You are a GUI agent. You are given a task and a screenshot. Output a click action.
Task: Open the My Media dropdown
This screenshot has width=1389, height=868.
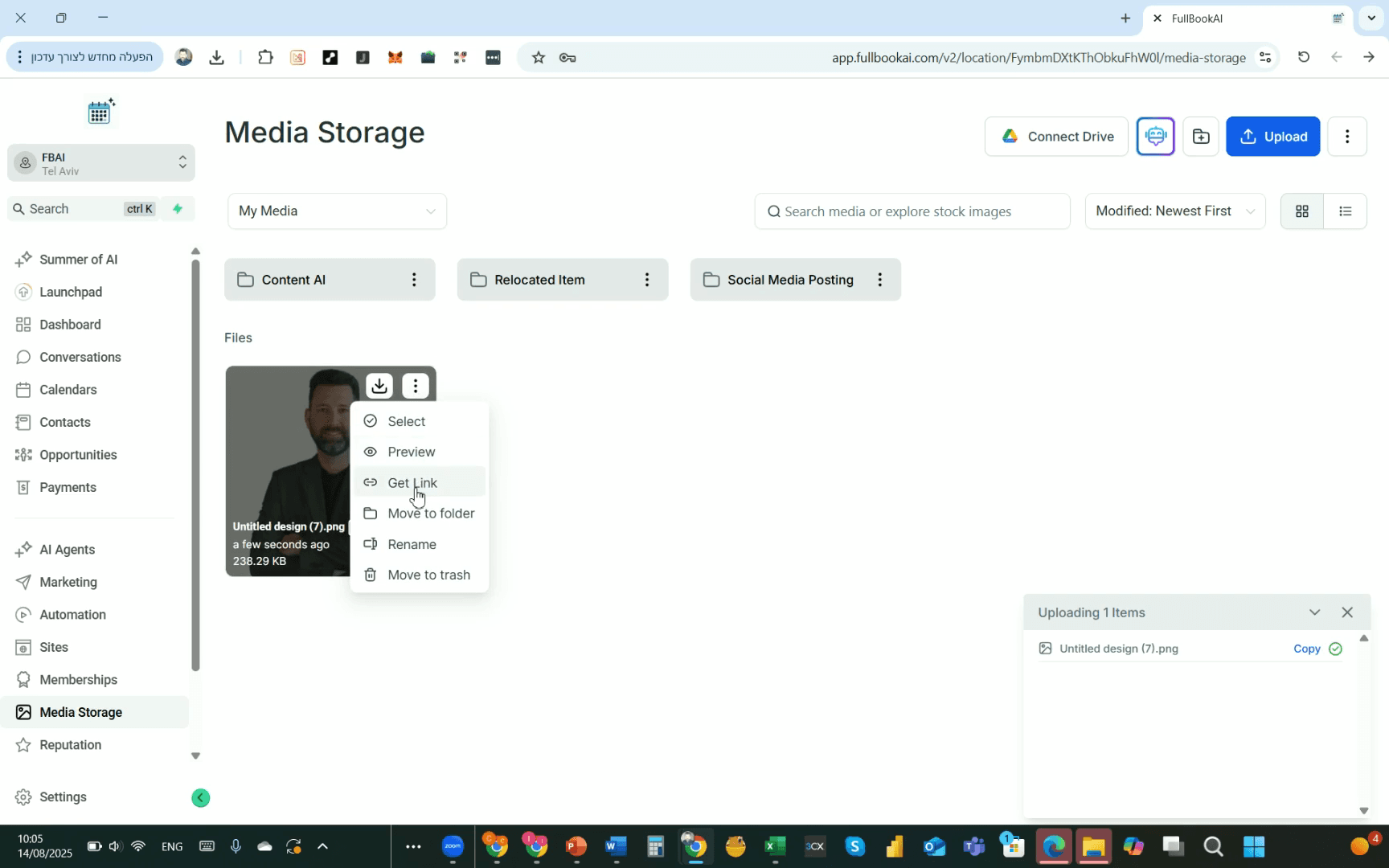coord(337,211)
